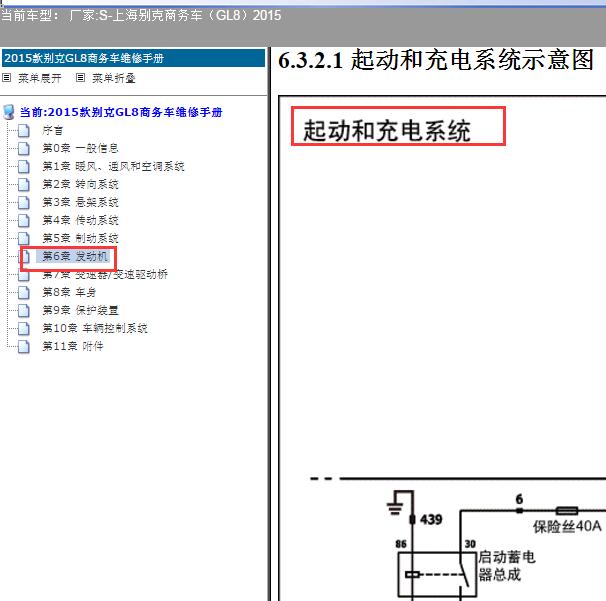Open 第11章 附件 chapter

[x=73, y=346]
